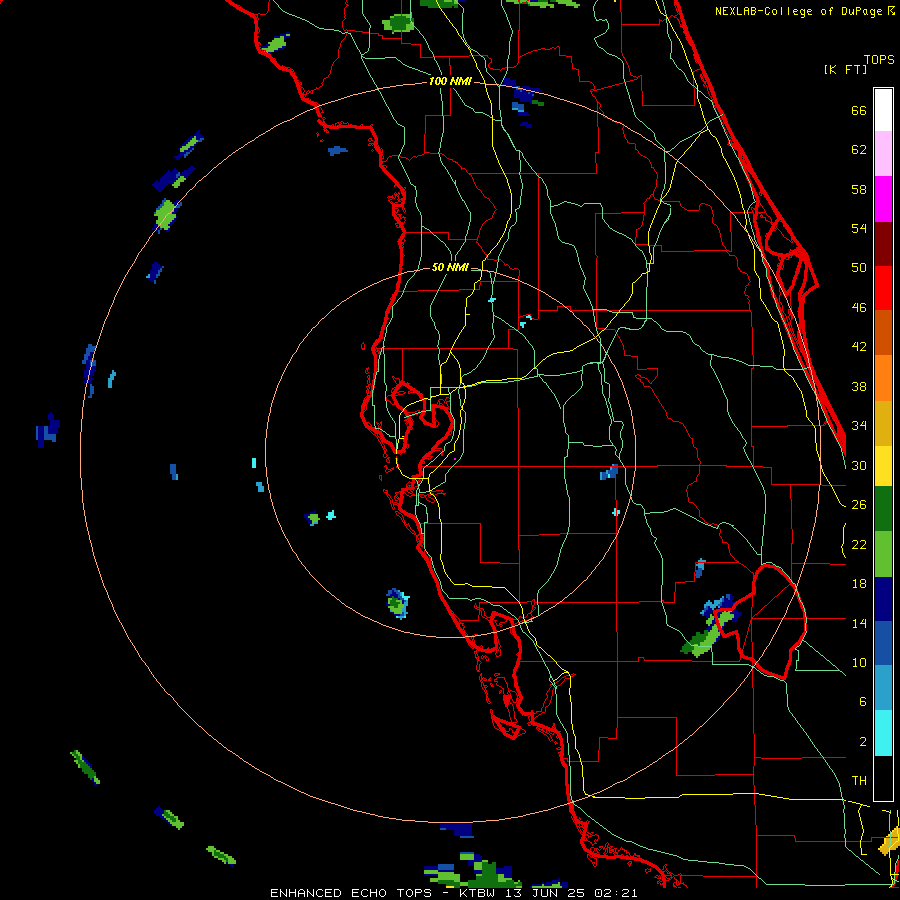Click the '[K FT]' units label
Image resolution: width=900 pixels, height=900 pixels.
pyautogui.click(x=845, y=69)
